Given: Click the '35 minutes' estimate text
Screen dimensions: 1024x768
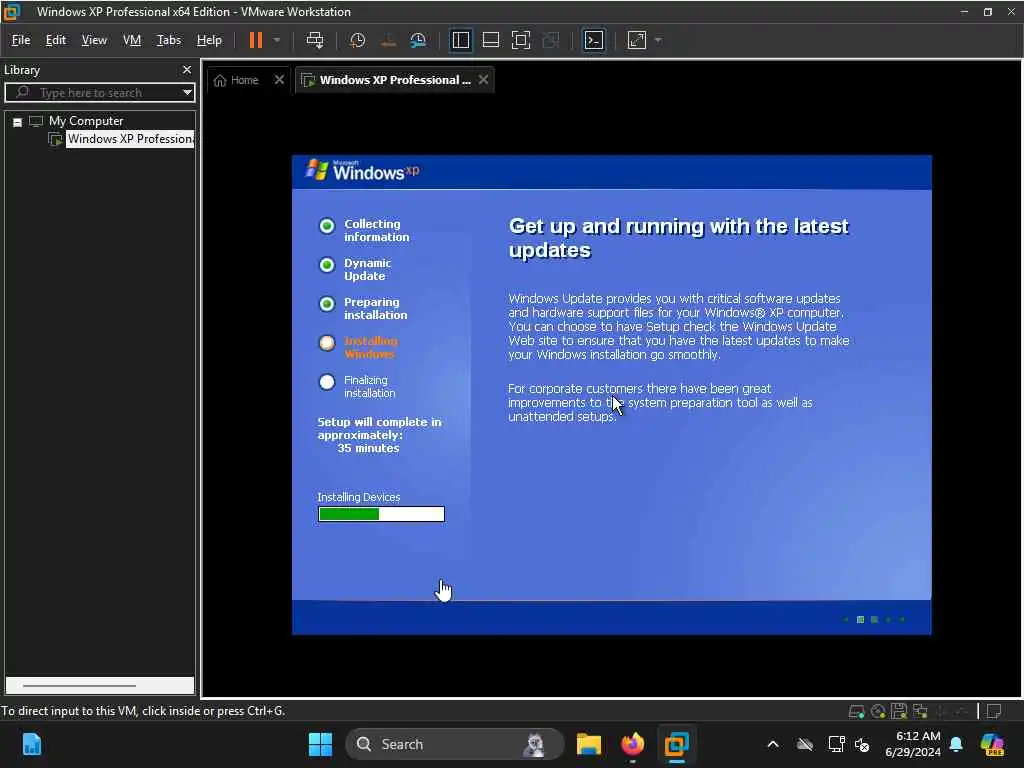Looking at the screenshot, I should coord(368,448).
